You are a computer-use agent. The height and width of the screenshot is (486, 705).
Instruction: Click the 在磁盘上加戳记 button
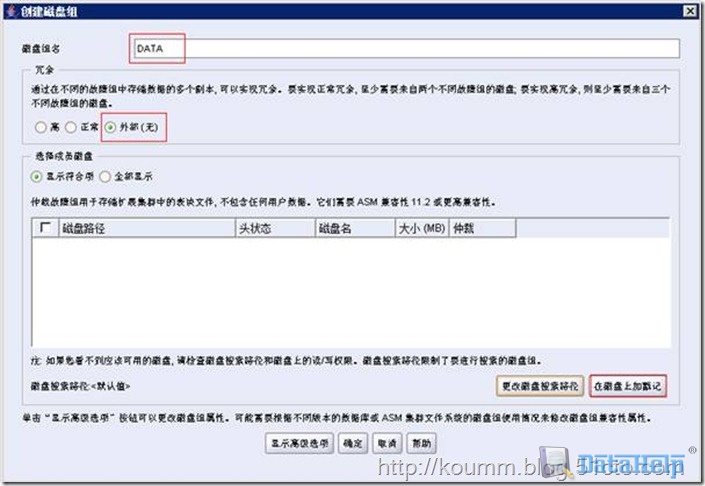(628, 386)
